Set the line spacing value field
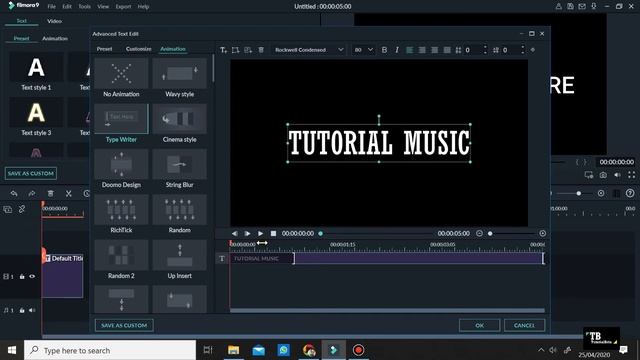The width and height of the screenshot is (640, 360). pyautogui.click(x=510, y=50)
